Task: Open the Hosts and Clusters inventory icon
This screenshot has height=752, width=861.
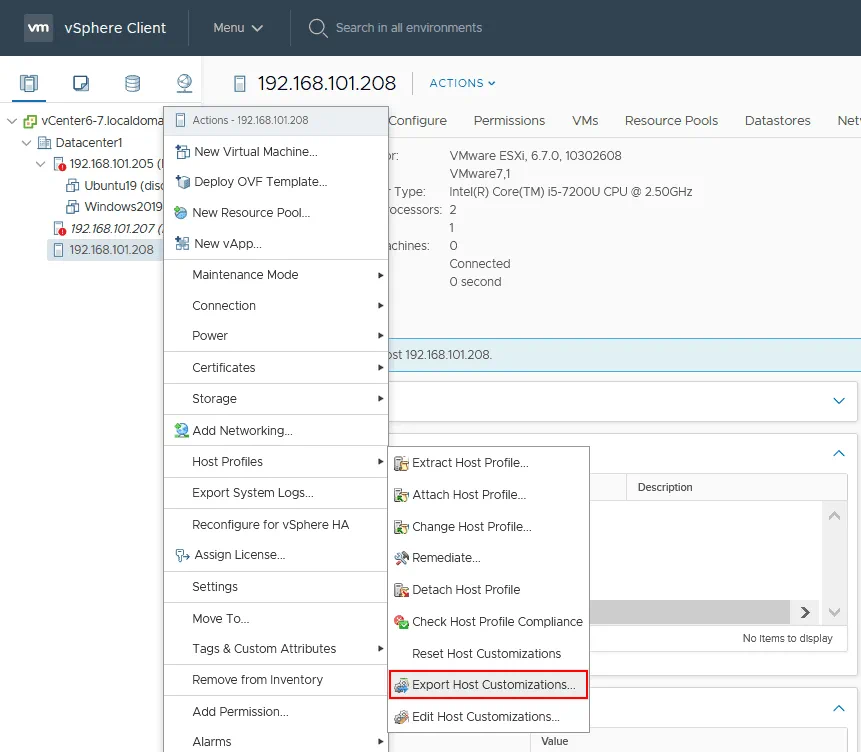Action: tap(29, 83)
